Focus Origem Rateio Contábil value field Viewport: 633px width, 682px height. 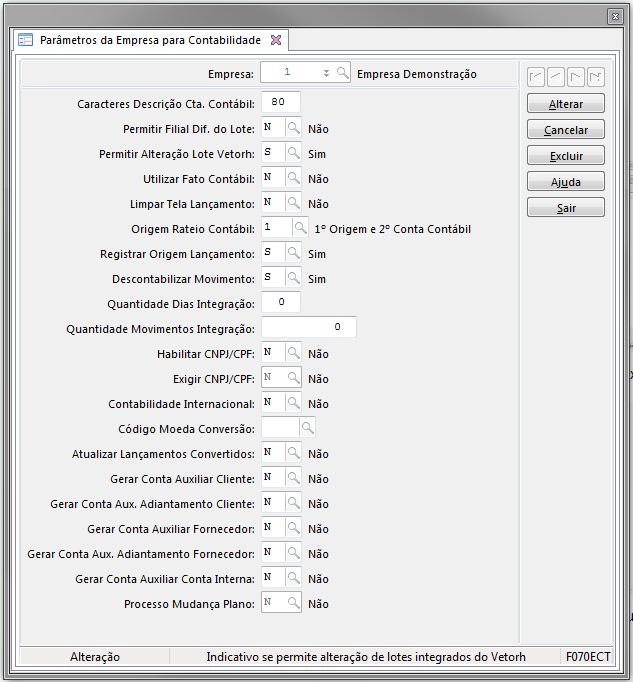[277, 228]
